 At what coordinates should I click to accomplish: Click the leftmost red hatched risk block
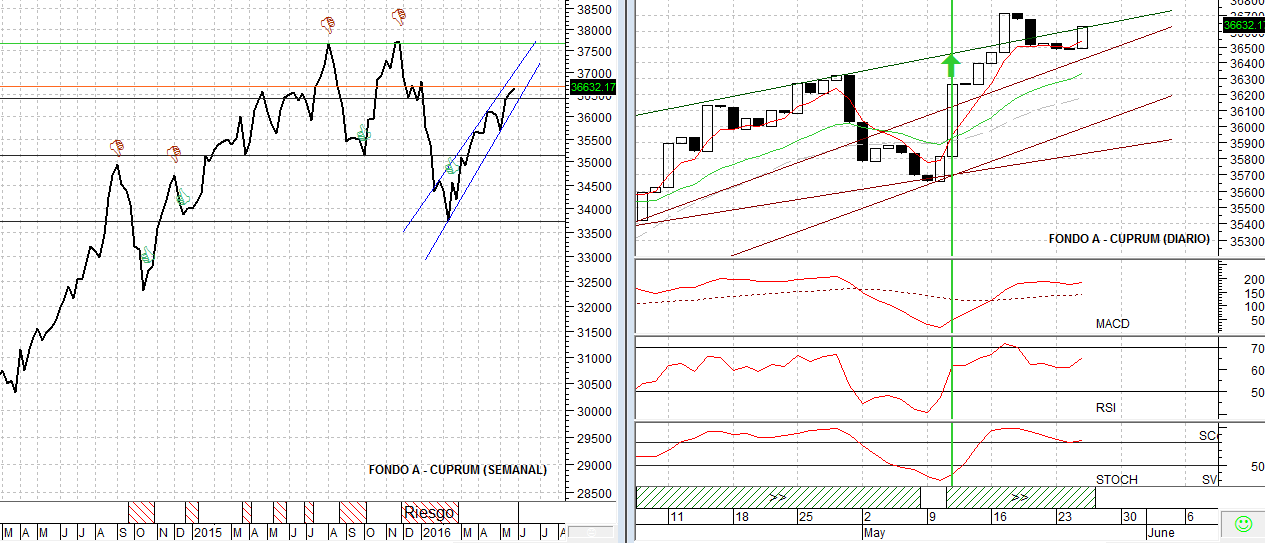[141, 512]
